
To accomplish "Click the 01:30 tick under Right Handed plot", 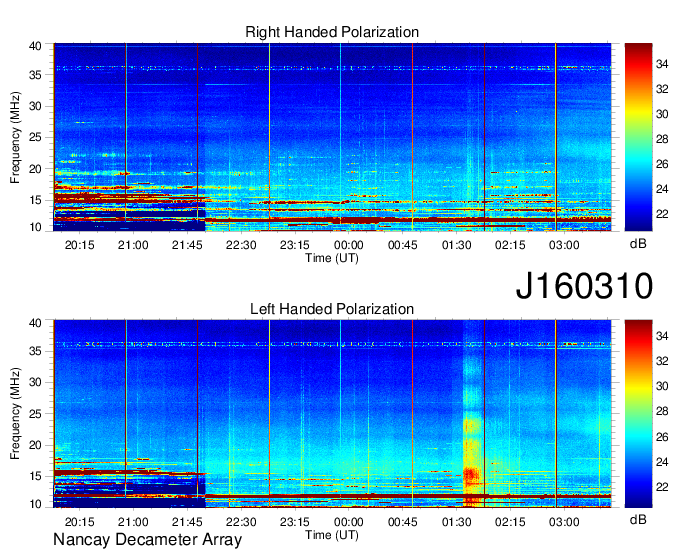I will coord(456,245).
